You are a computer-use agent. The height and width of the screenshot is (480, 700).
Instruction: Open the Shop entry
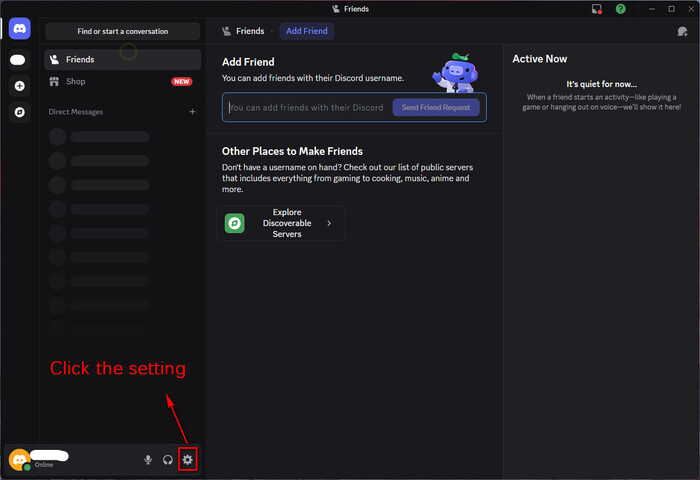click(123, 81)
